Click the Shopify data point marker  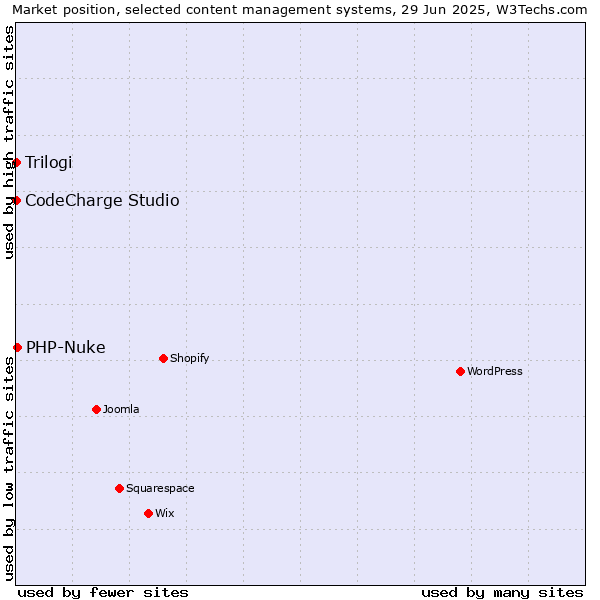(163, 359)
